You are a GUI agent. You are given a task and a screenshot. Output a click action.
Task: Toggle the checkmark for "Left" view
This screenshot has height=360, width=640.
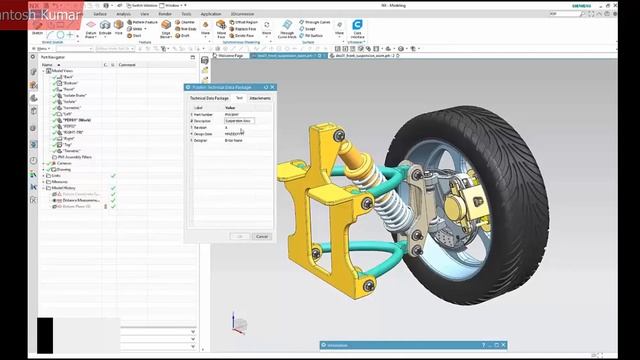point(54,114)
